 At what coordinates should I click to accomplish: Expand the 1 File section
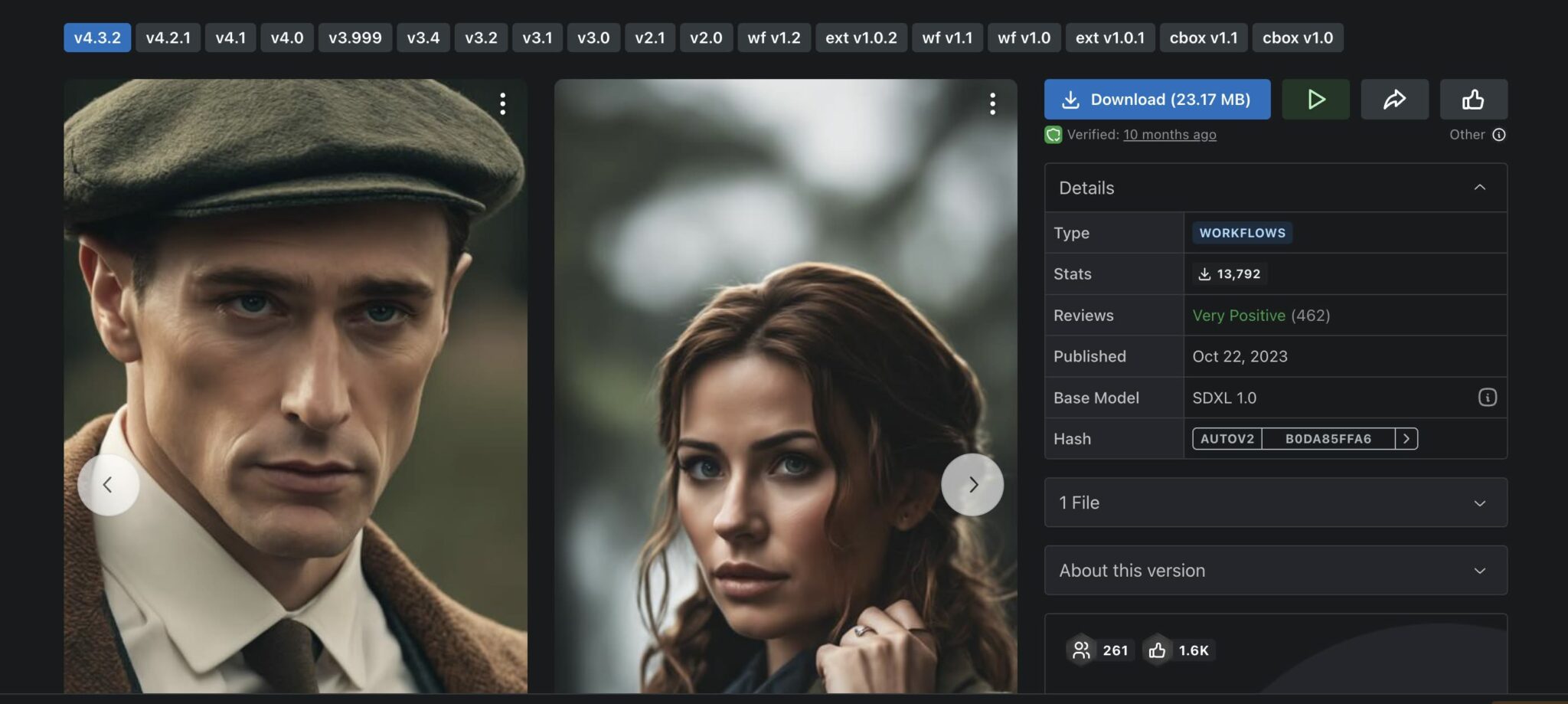1479,503
